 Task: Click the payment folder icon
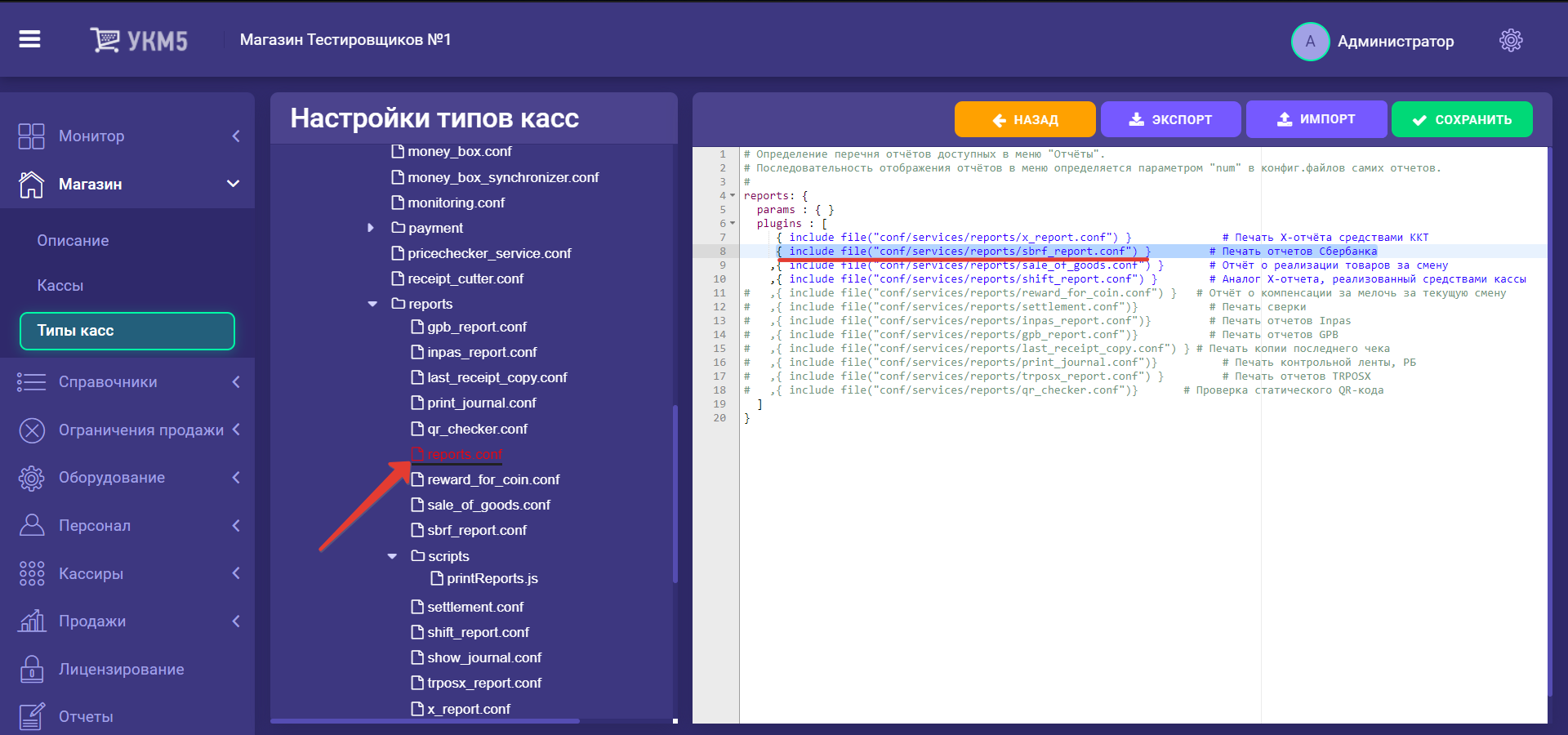tap(399, 228)
